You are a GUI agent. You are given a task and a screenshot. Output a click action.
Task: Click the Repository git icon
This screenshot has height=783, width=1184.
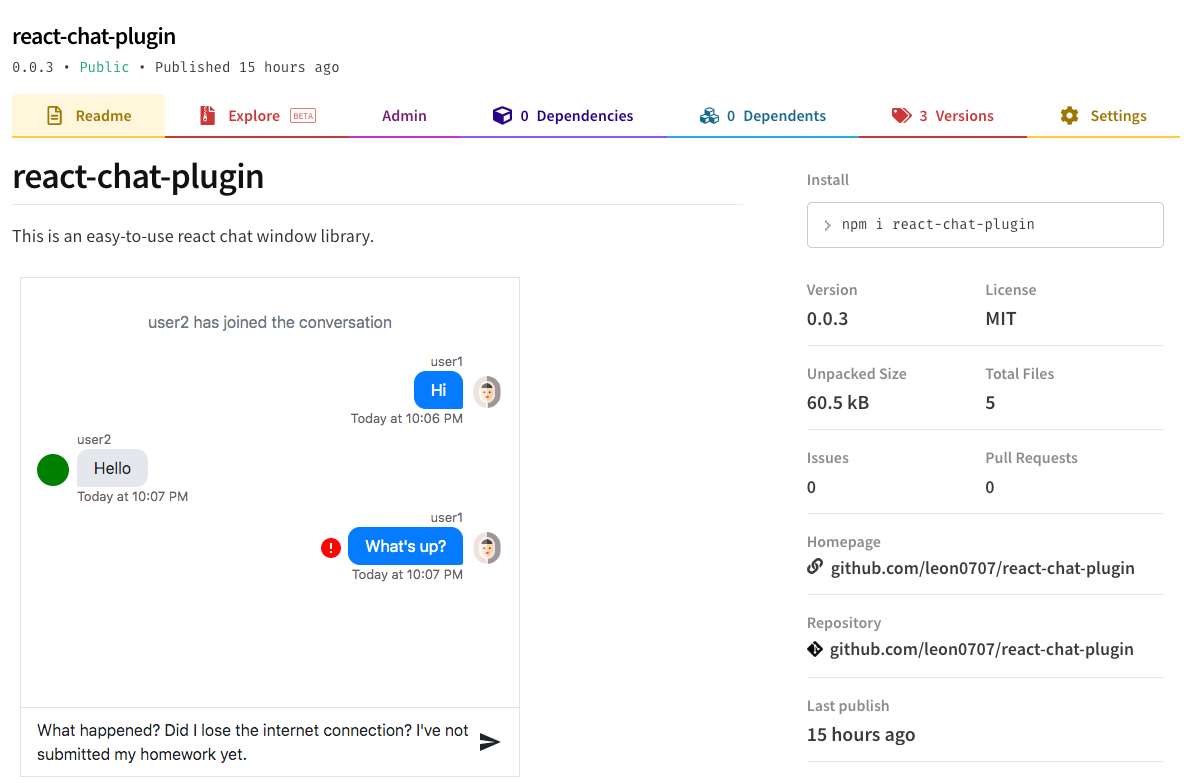814,649
